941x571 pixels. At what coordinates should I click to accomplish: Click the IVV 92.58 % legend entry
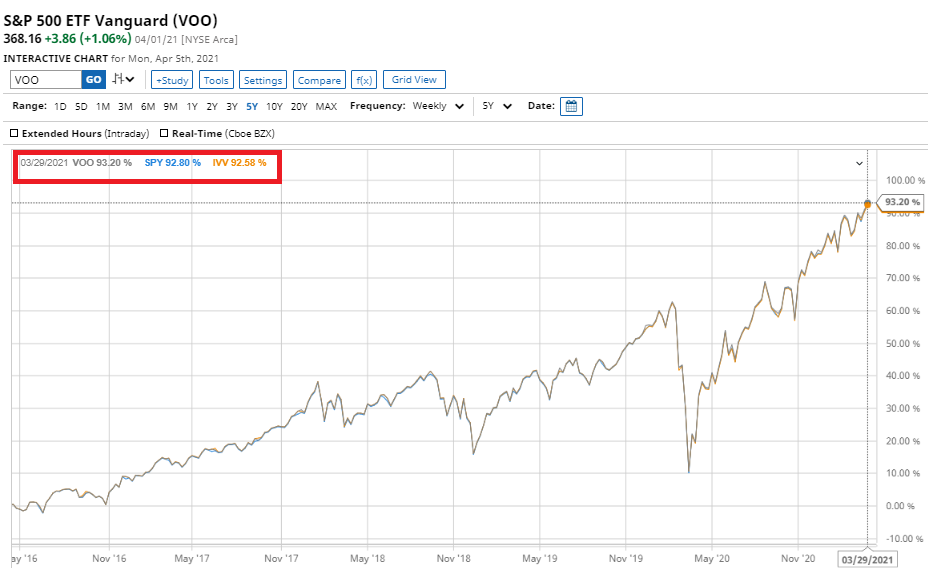(239, 163)
